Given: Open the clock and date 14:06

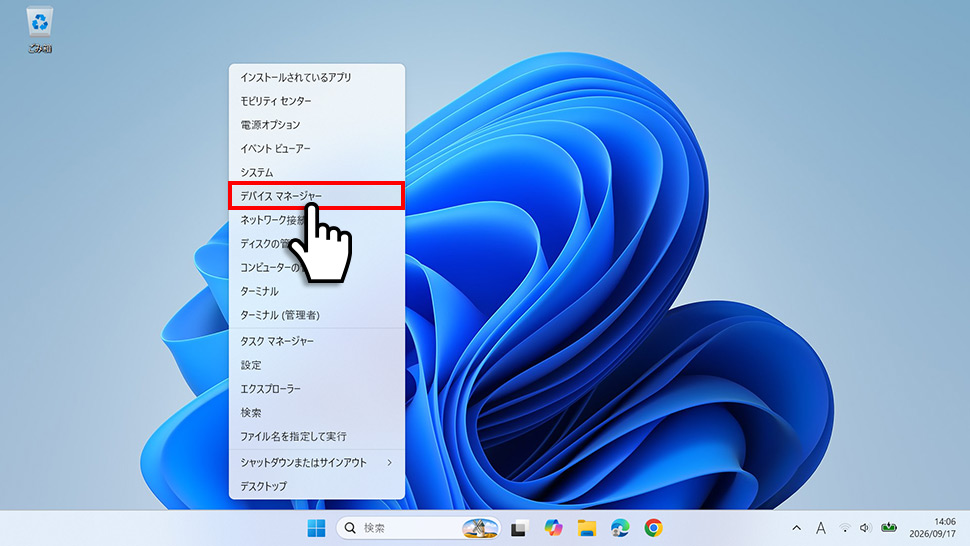Looking at the screenshot, I should 932,527.
